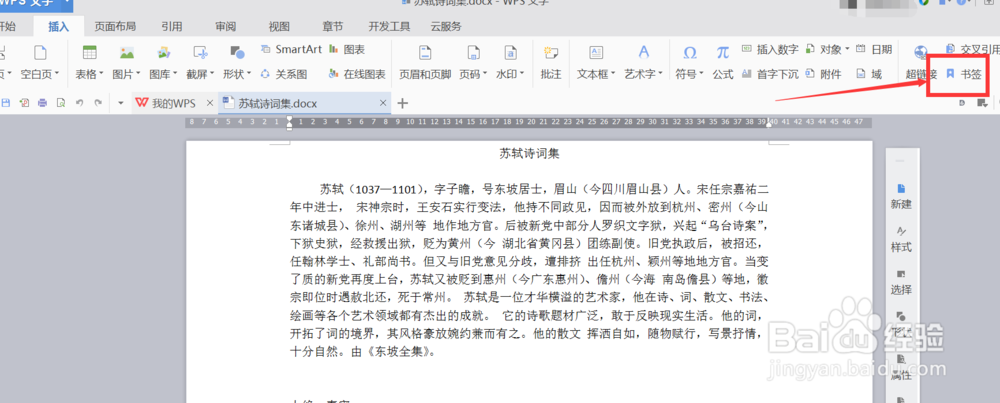1000x403 pixels.
Task: Click the horizontal ruler above the page
Action: pyautogui.click(x=529, y=121)
